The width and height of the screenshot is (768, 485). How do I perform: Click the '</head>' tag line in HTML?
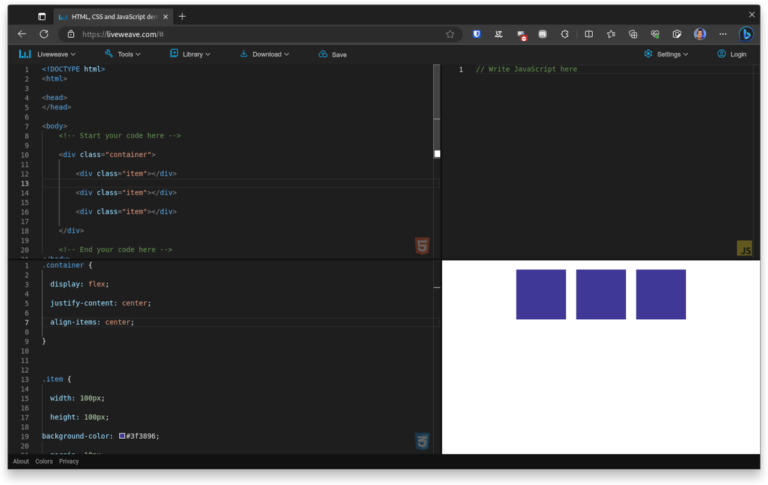pos(56,107)
